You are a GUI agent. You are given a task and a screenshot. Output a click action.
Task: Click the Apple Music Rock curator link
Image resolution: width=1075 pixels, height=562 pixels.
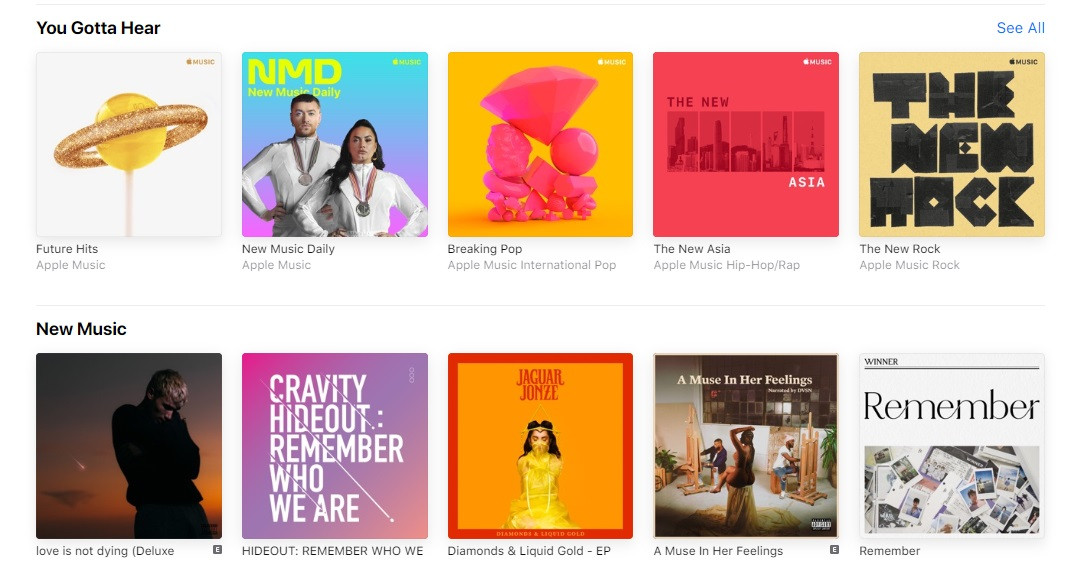tap(909, 265)
